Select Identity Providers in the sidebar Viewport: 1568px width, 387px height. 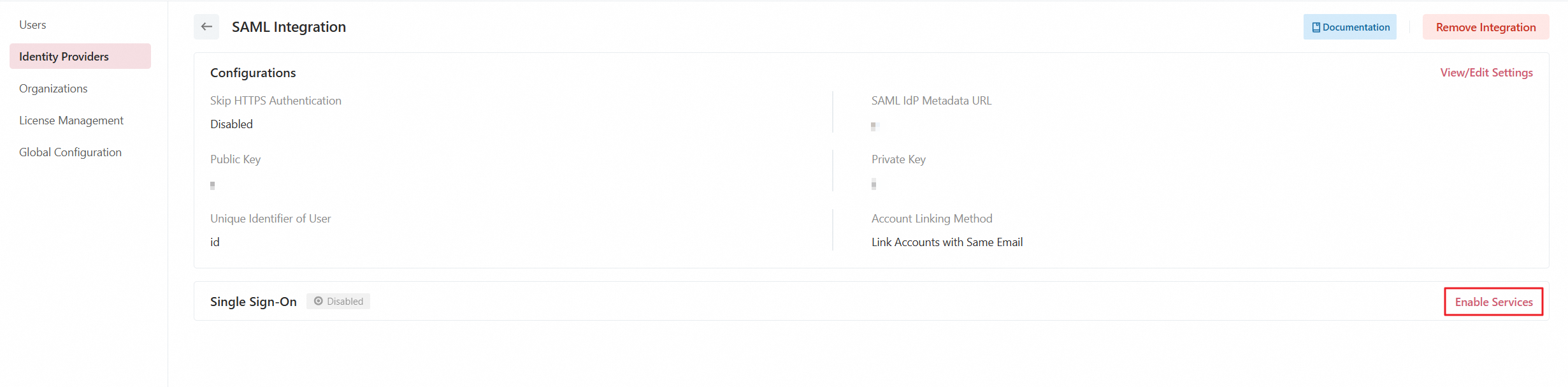pyautogui.click(x=64, y=57)
